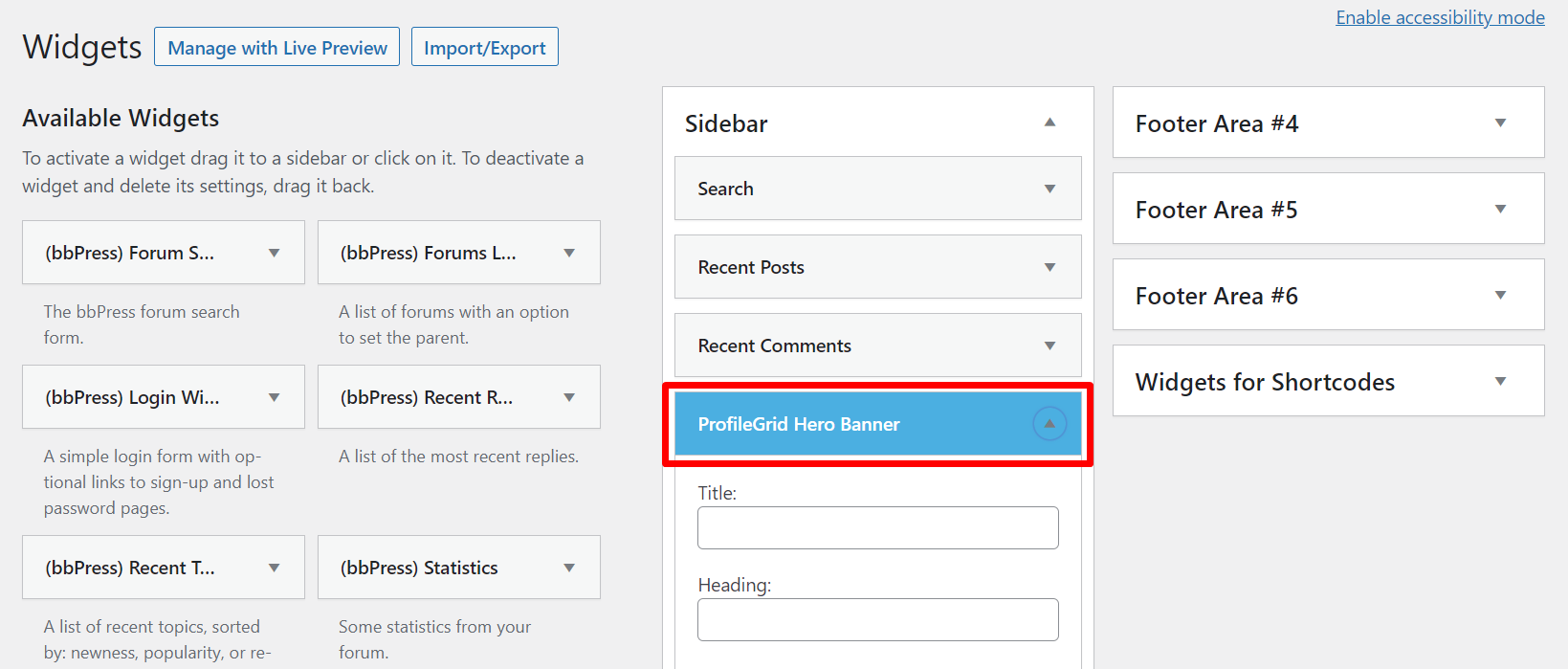1568x669 pixels.
Task: Open the bbPress Statistics widget dropdown
Action: [x=569, y=568]
